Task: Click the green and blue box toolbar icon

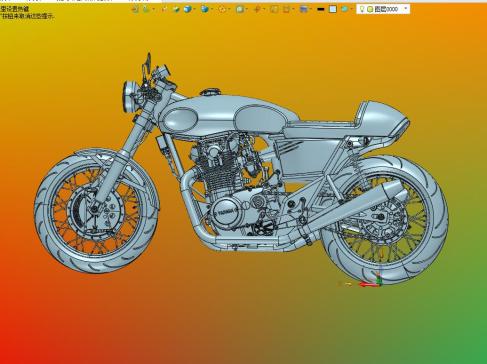Action: point(176,9)
